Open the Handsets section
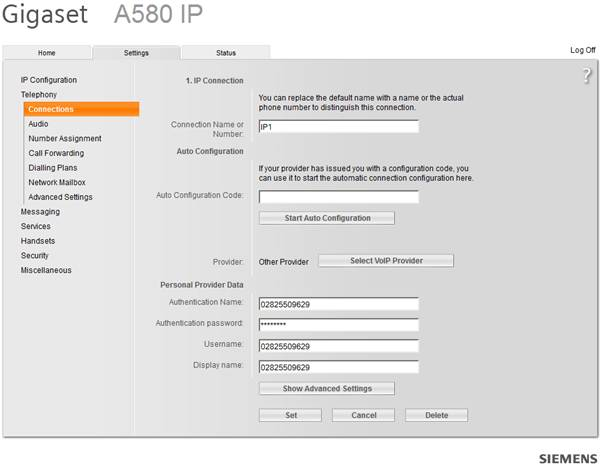Image resolution: width=601 pixels, height=467 pixels. [x=38, y=240]
